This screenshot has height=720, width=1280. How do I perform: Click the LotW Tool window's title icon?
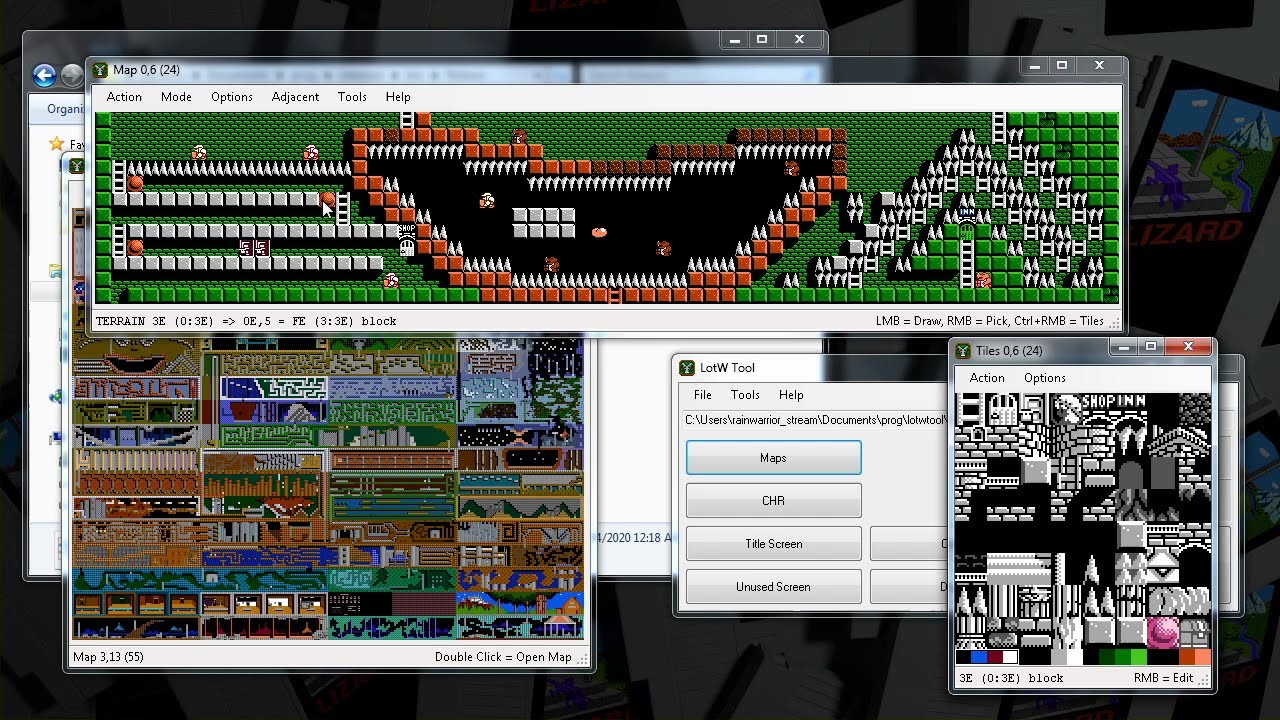687,368
